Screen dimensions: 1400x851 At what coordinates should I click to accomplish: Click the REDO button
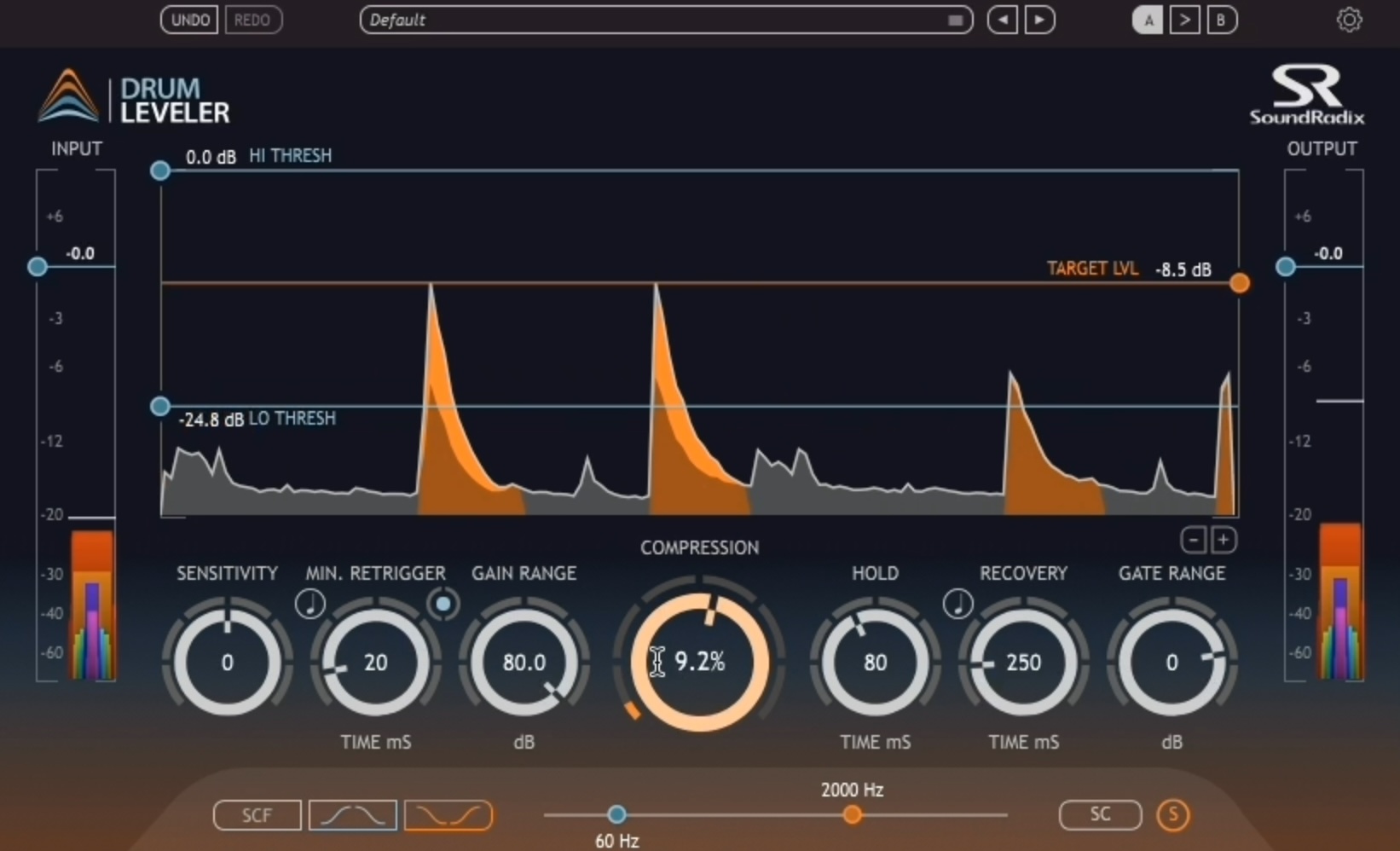click(252, 20)
